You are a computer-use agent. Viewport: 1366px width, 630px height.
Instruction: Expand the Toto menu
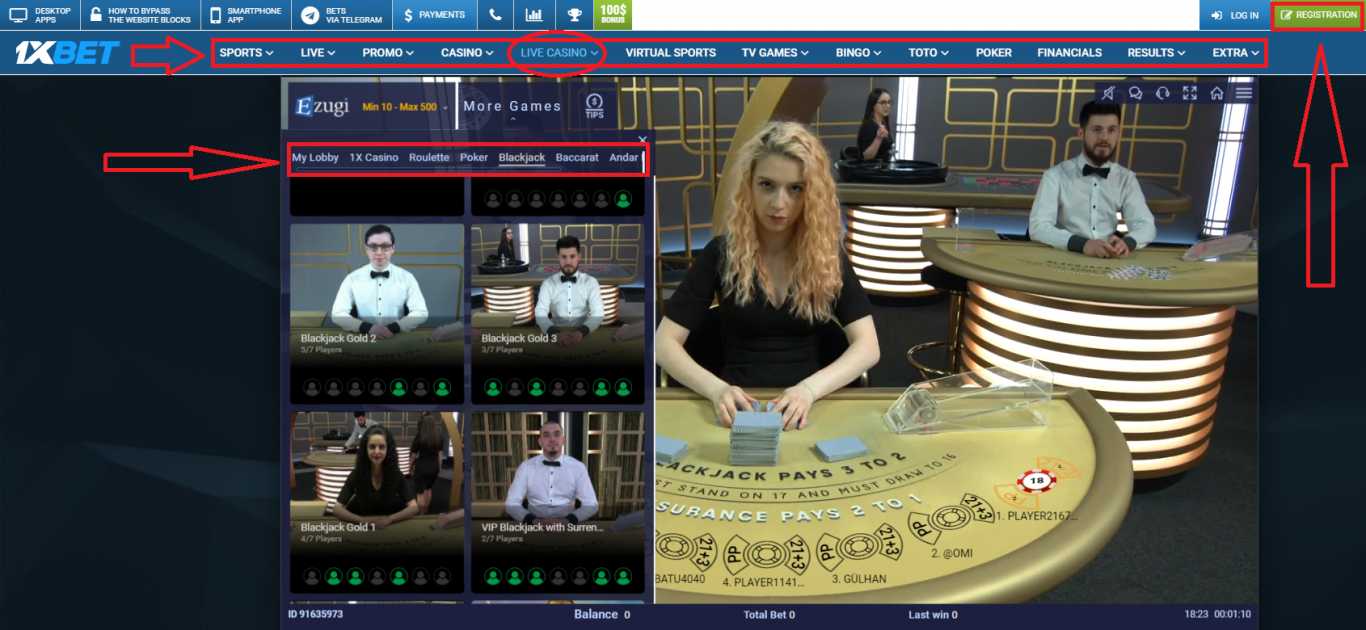coord(929,53)
